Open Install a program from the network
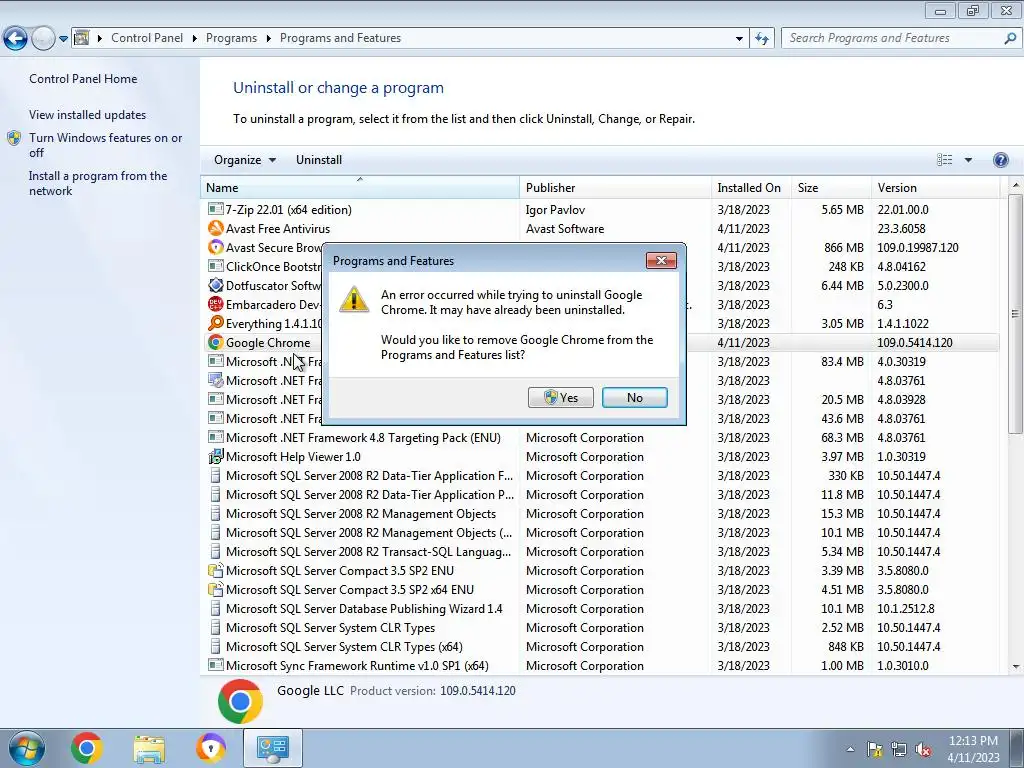This screenshot has height=768, width=1024. [x=98, y=184]
